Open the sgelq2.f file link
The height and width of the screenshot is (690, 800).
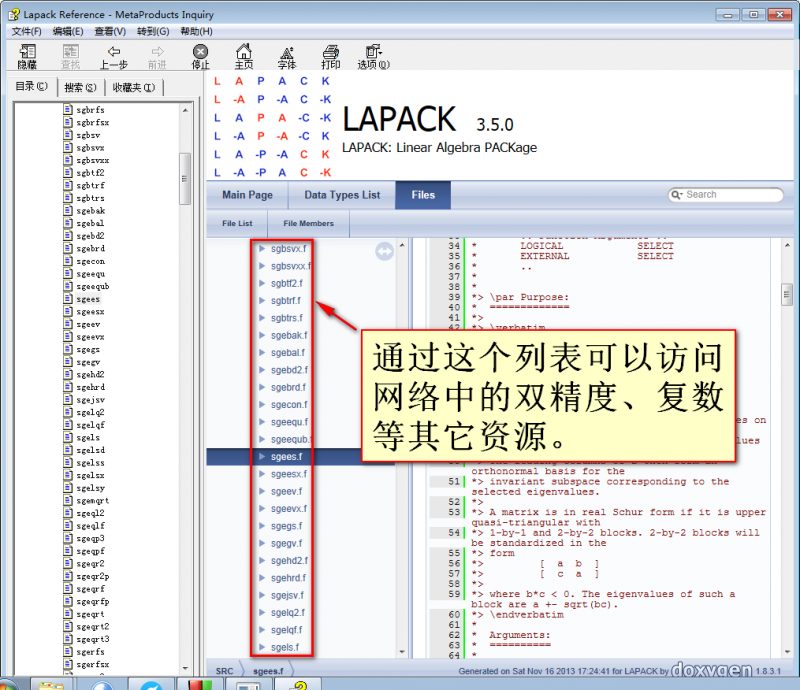288,612
